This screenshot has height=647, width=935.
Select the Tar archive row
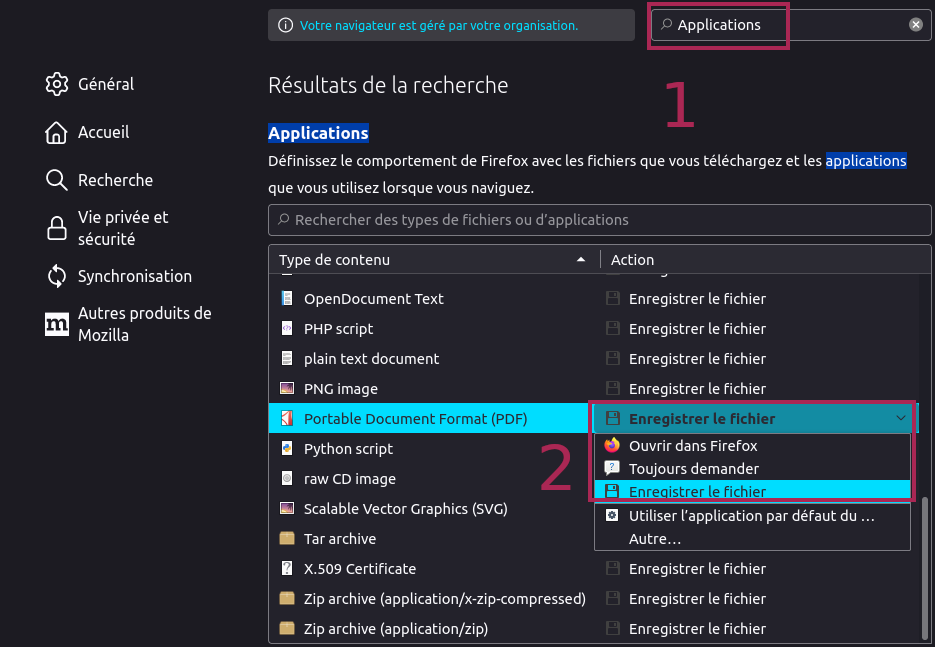point(431,538)
